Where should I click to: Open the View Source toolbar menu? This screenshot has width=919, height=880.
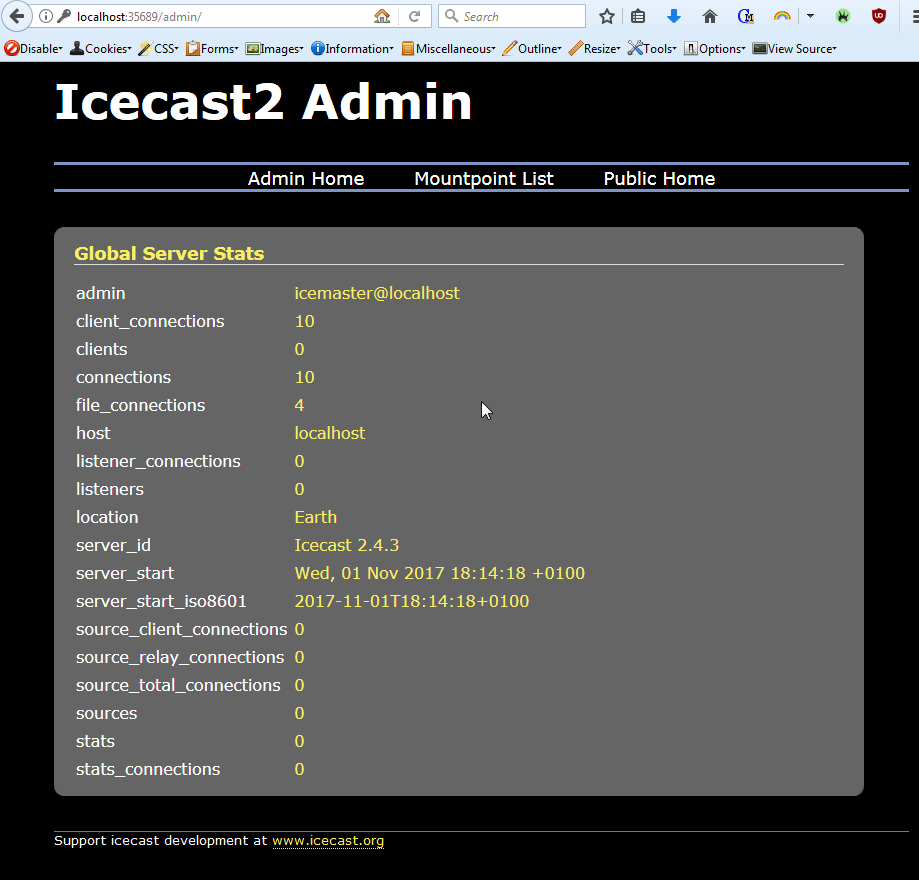794,49
